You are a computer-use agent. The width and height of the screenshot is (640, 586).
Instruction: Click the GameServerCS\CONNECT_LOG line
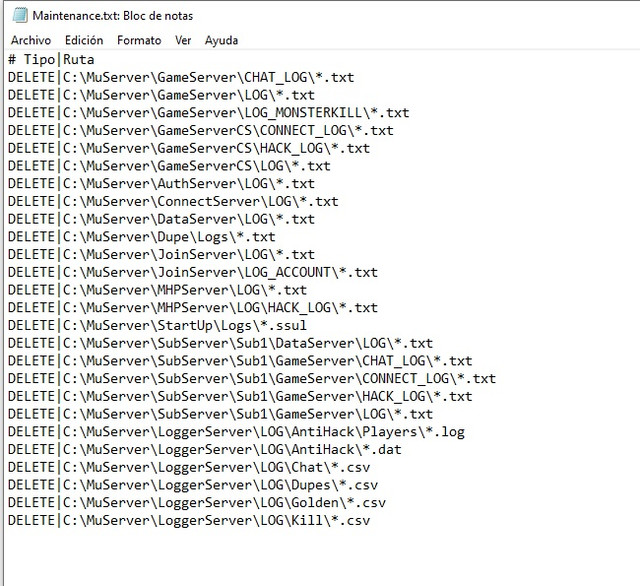[x=200, y=131]
